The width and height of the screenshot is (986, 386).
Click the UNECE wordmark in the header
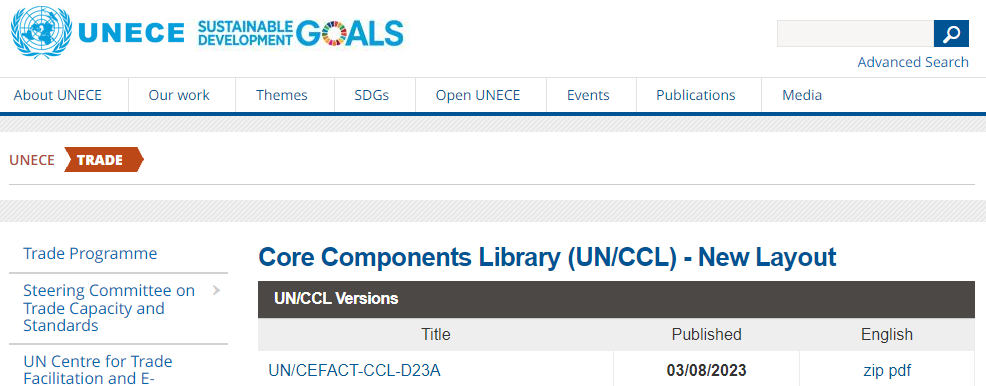131,33
